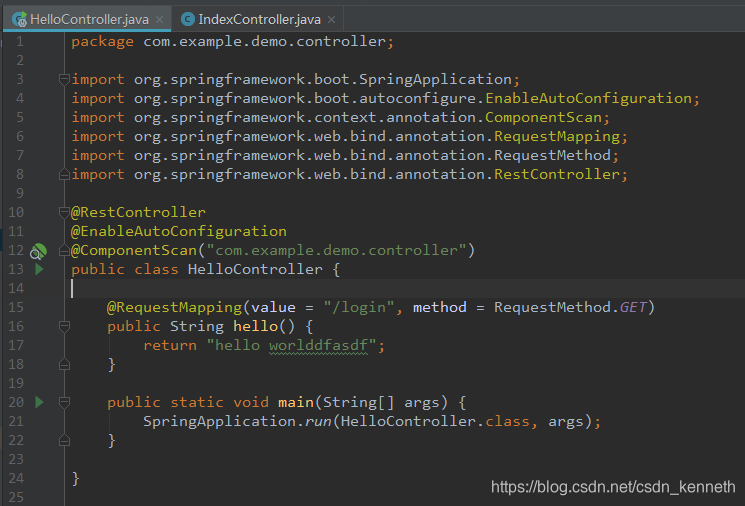Click RequestMethod in the line 7 import
Screen dimensions: 745x506
pos(553,155)
